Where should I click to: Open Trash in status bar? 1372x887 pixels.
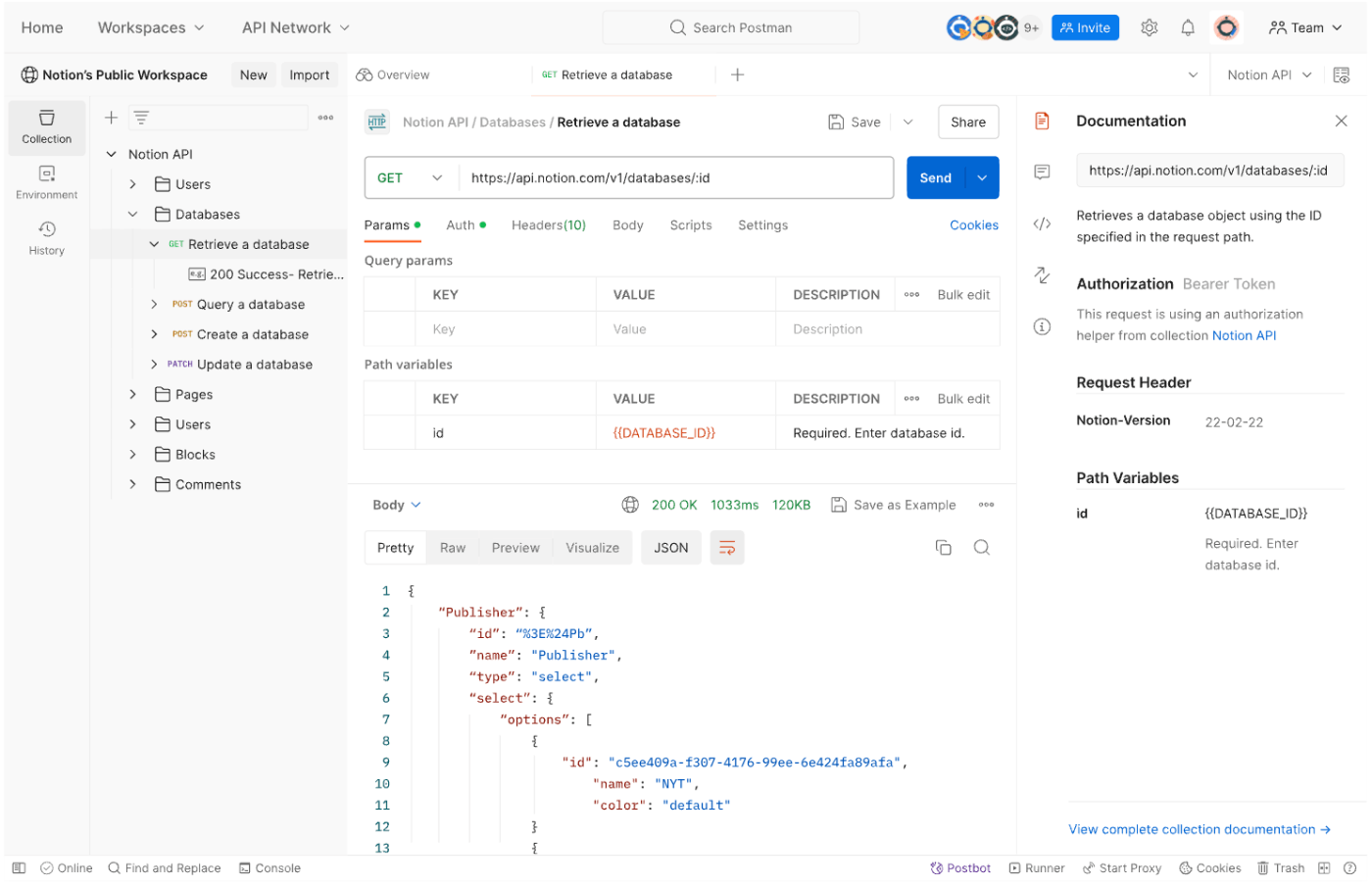tap(1281, 868)
